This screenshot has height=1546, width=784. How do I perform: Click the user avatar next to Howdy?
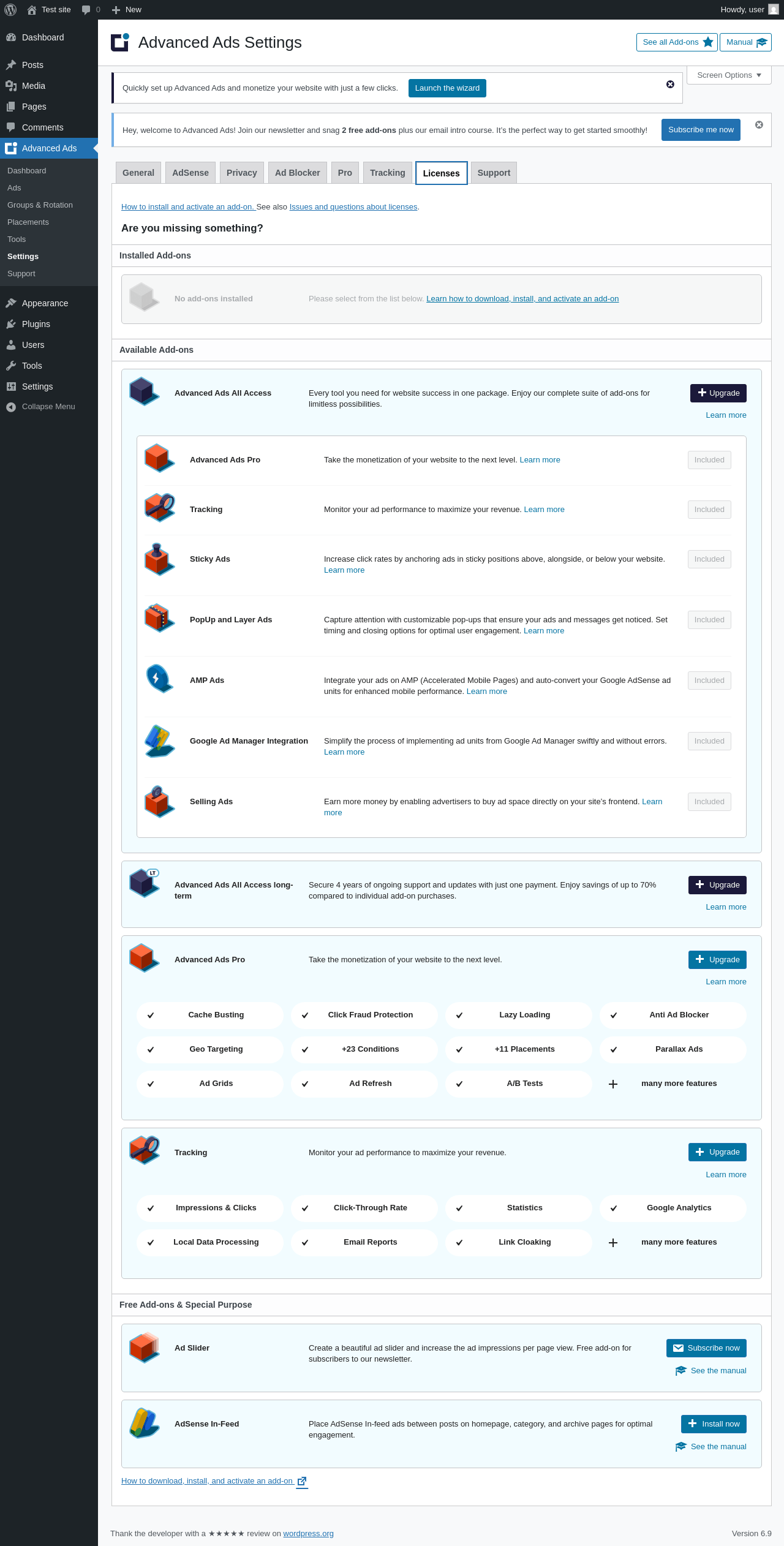[774, 10]
